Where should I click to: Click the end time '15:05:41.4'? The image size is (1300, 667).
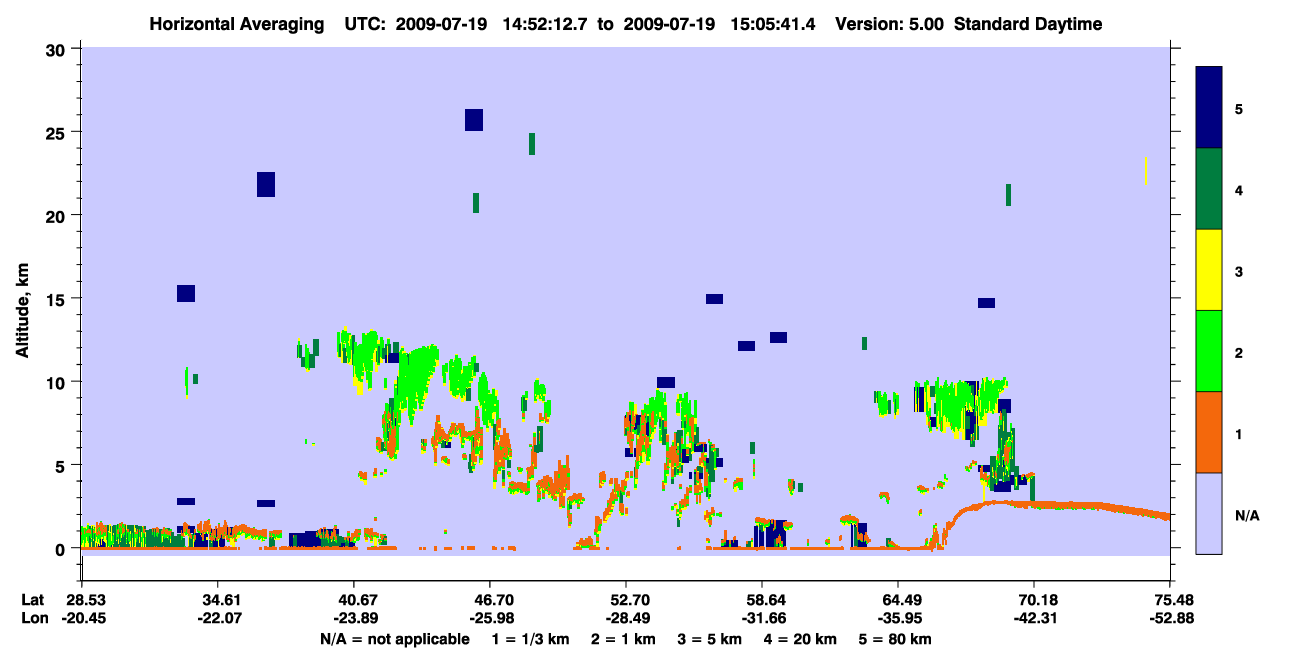tap(775, 24)
